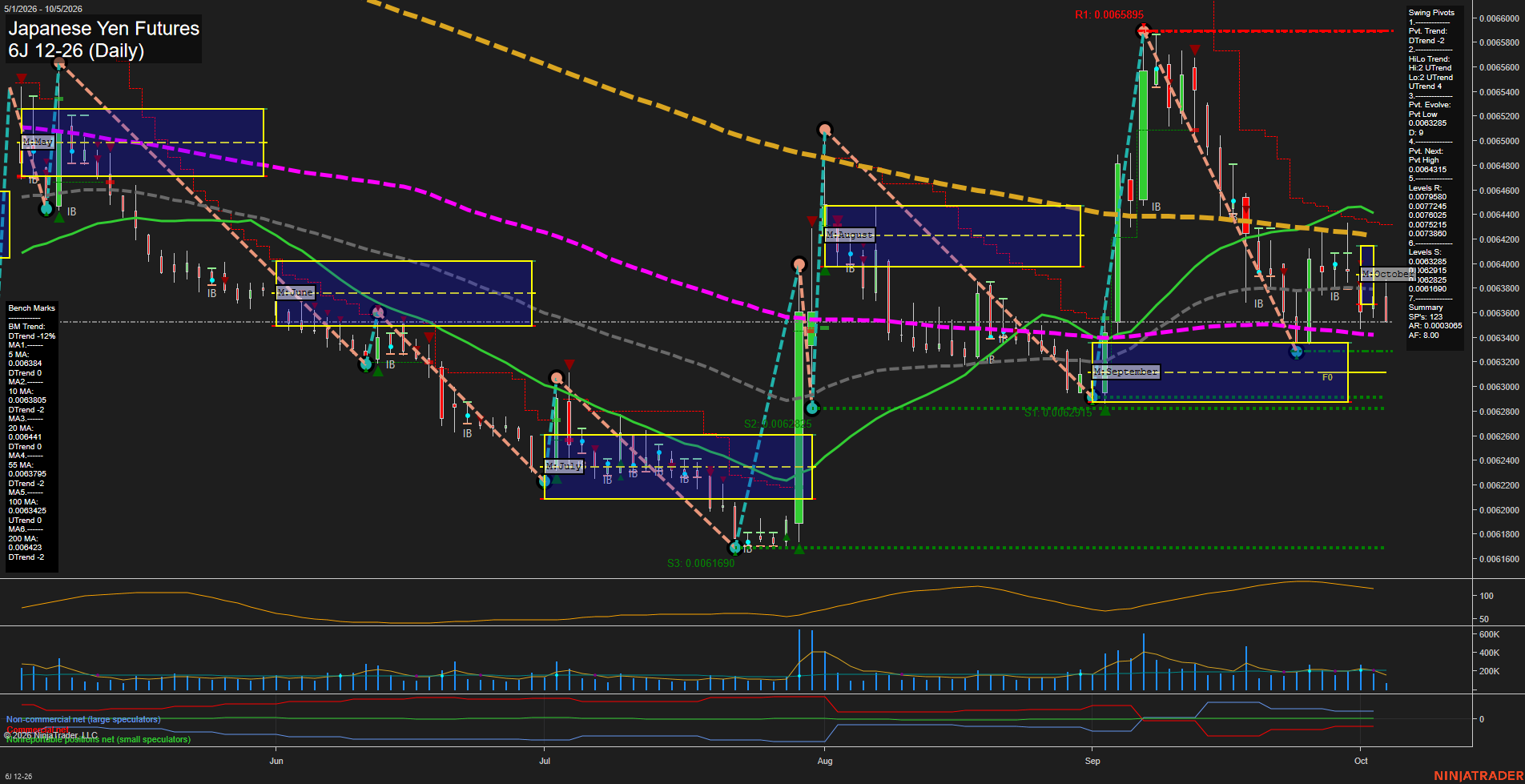Select the 0.0064000 price axis label
Screen dimensions: 1525x784
(1499, 264)
